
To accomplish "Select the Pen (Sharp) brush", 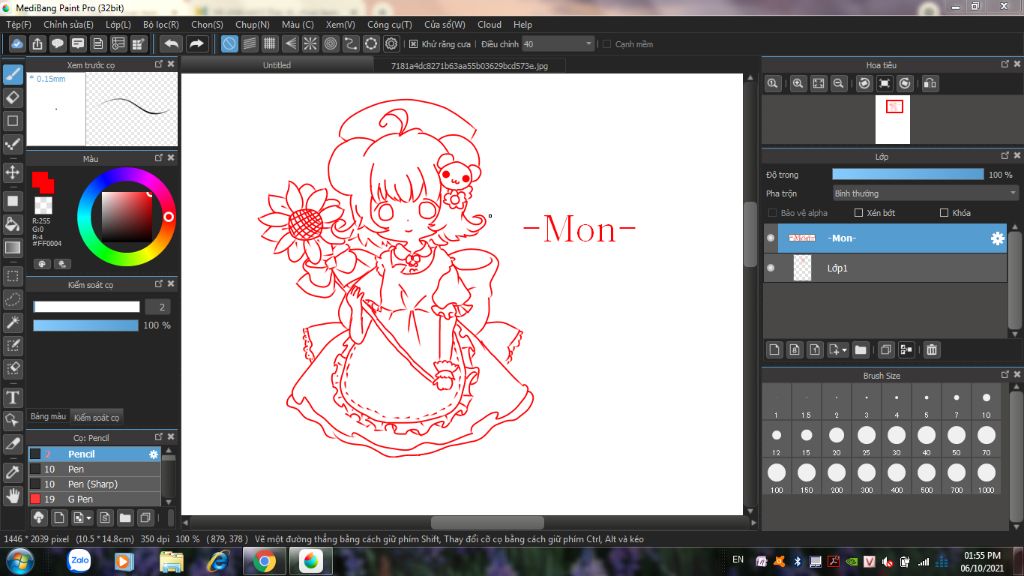I will [x=94, y=485].
